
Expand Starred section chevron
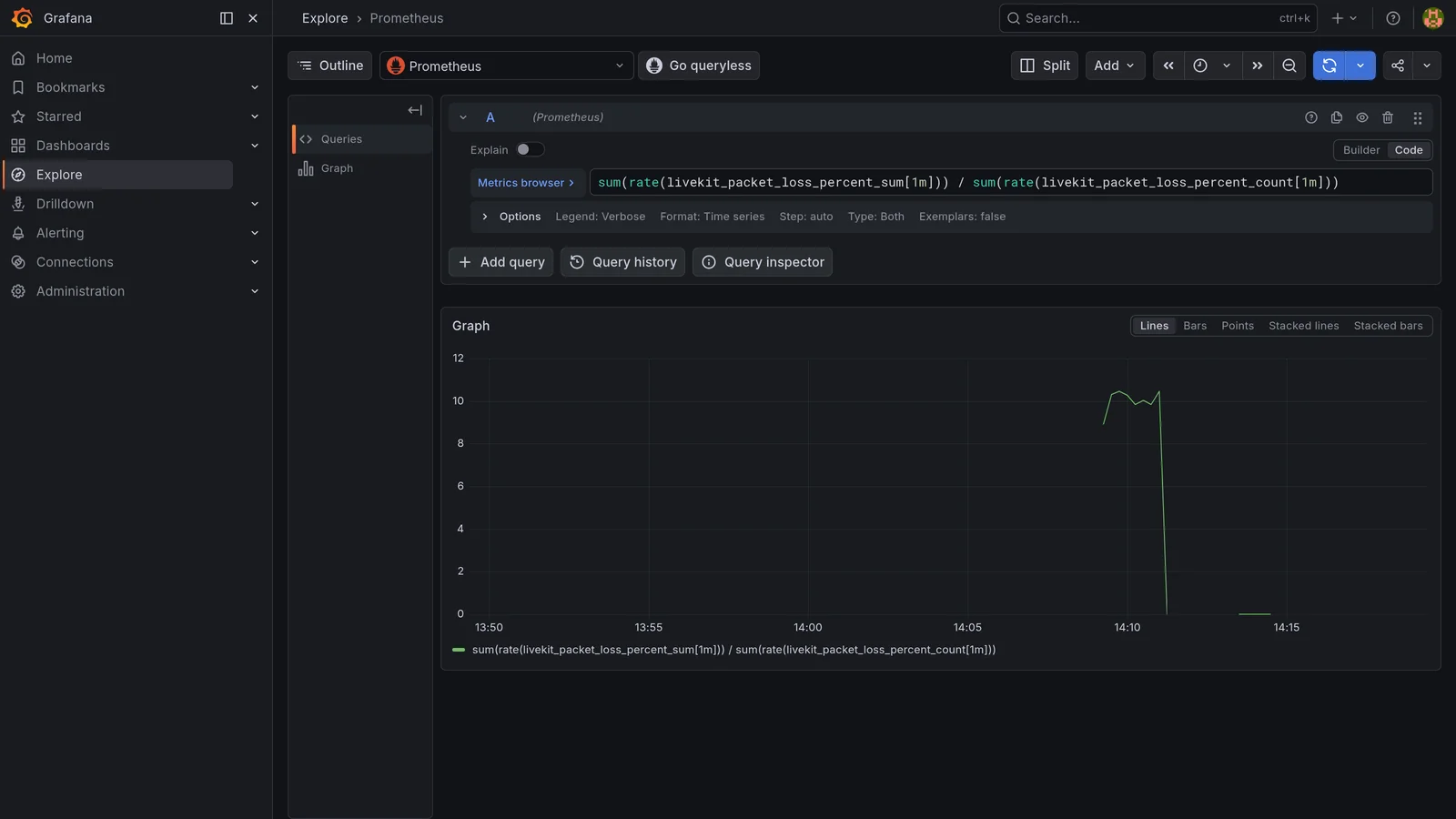click(255, 116)
